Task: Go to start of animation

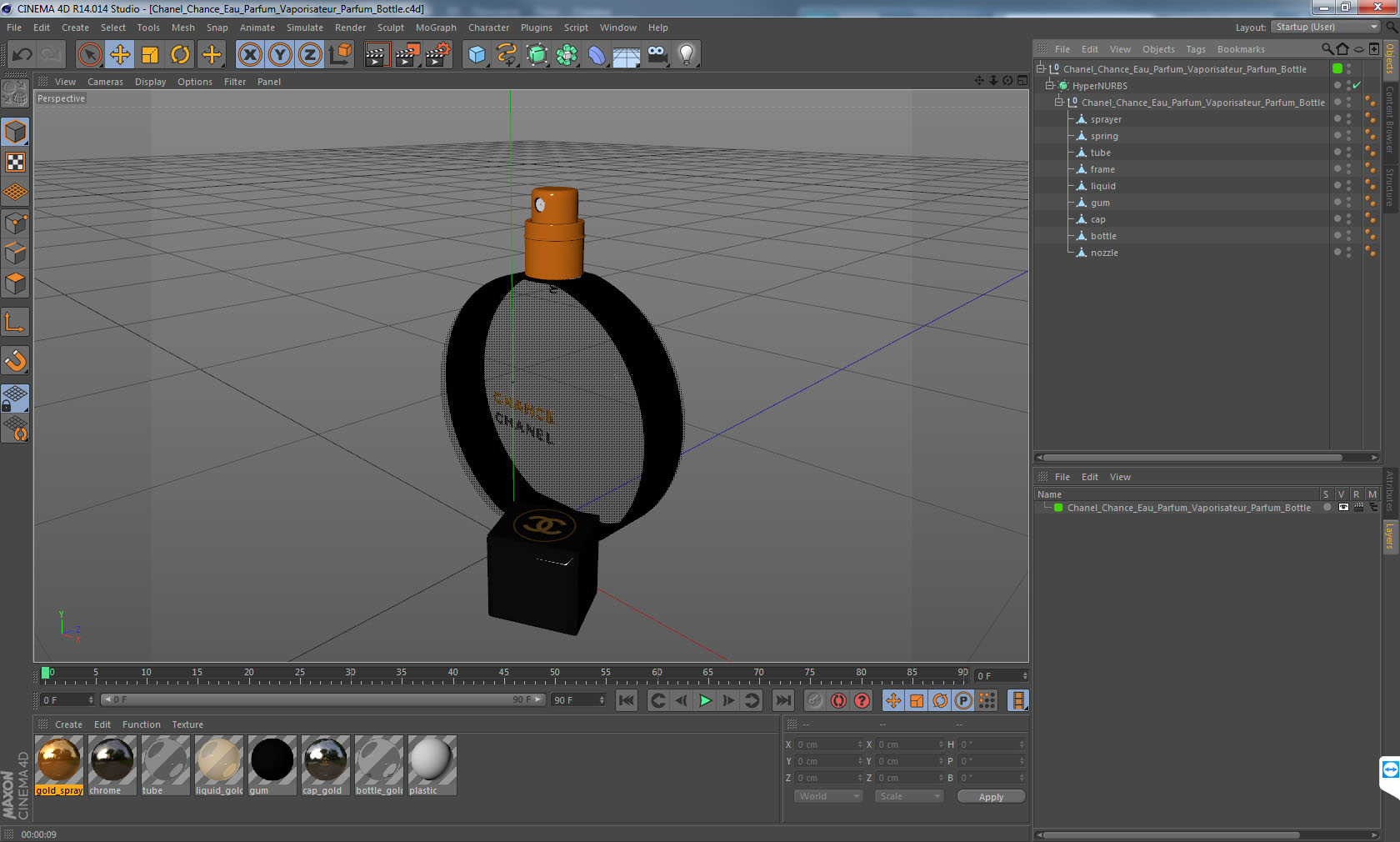Action: [627, 700]
